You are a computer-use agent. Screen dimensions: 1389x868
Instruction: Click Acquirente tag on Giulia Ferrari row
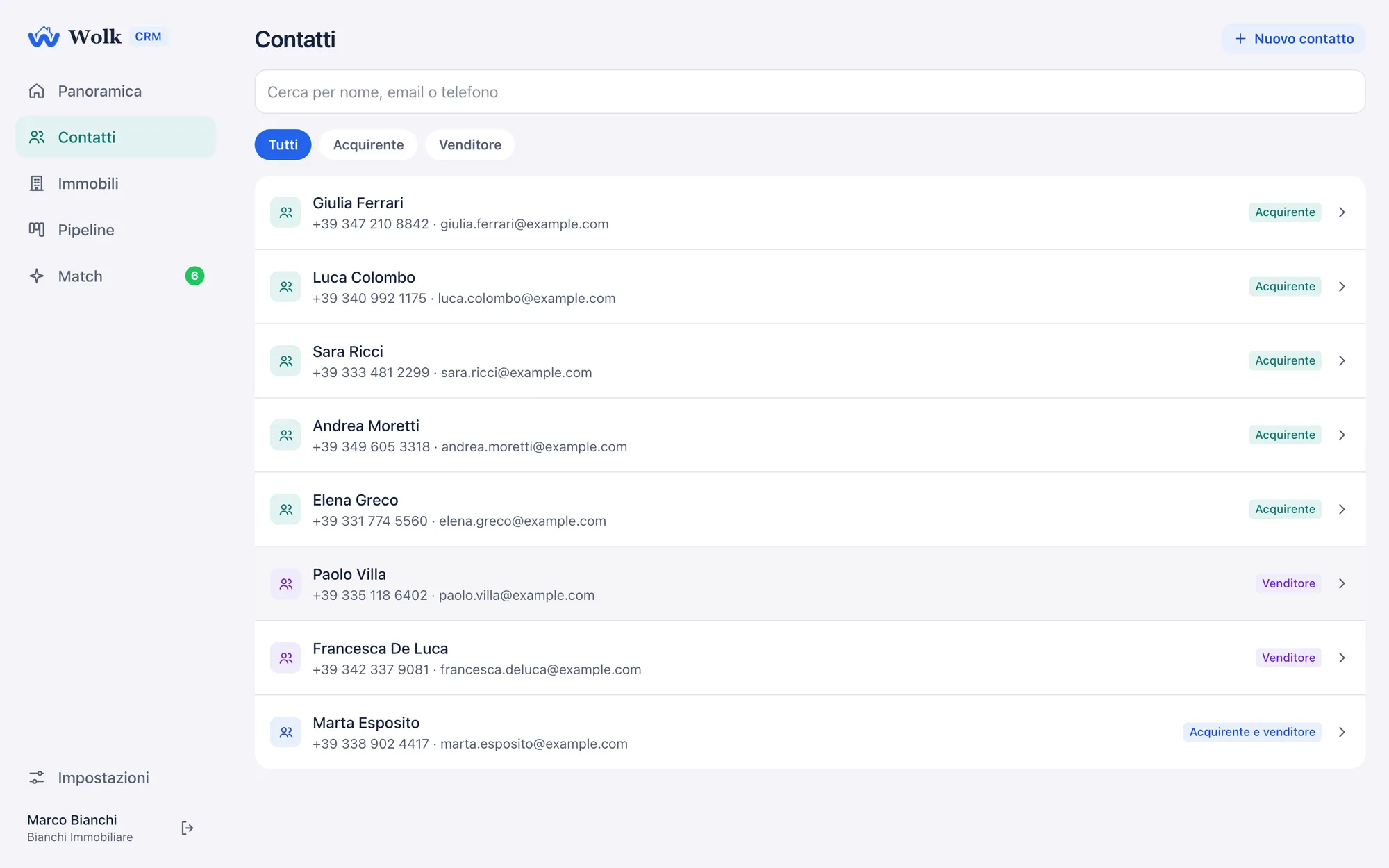[1285, 212]
